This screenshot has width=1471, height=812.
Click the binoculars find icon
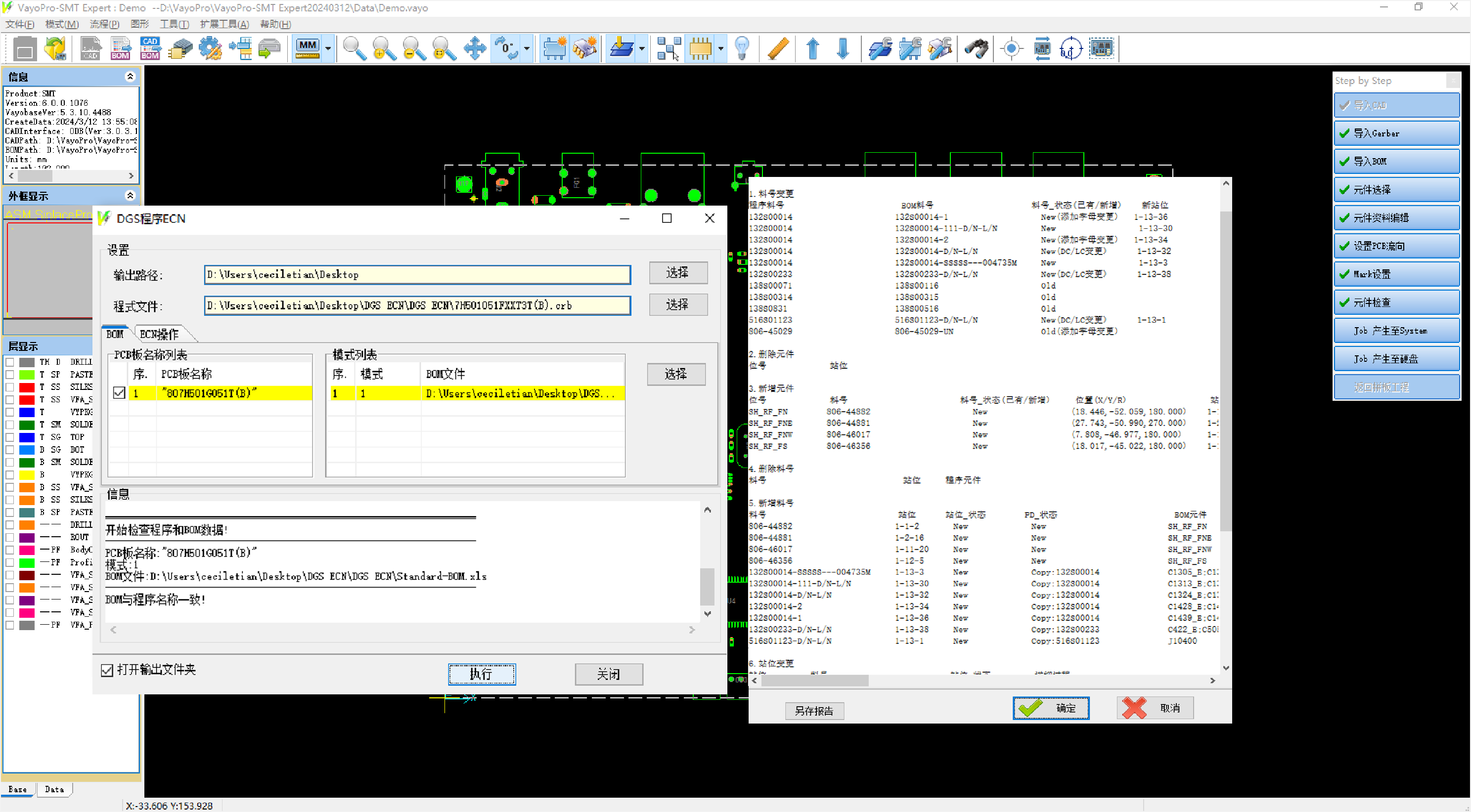click(977, 48)
